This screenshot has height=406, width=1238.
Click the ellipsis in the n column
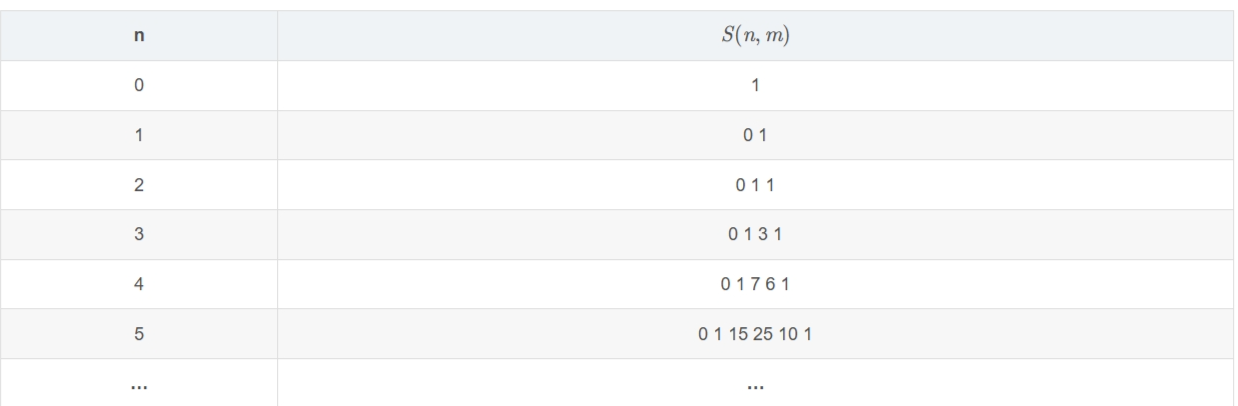139,384
